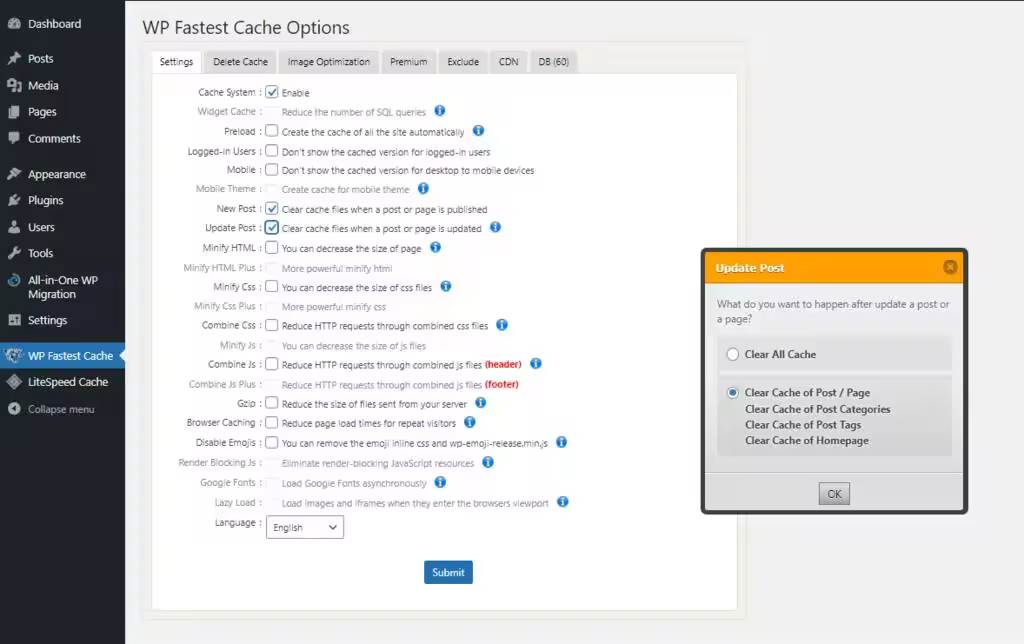The image size is (1024, 644).
Task: Click the Users person icon
Action: click(x=14, y=227)
